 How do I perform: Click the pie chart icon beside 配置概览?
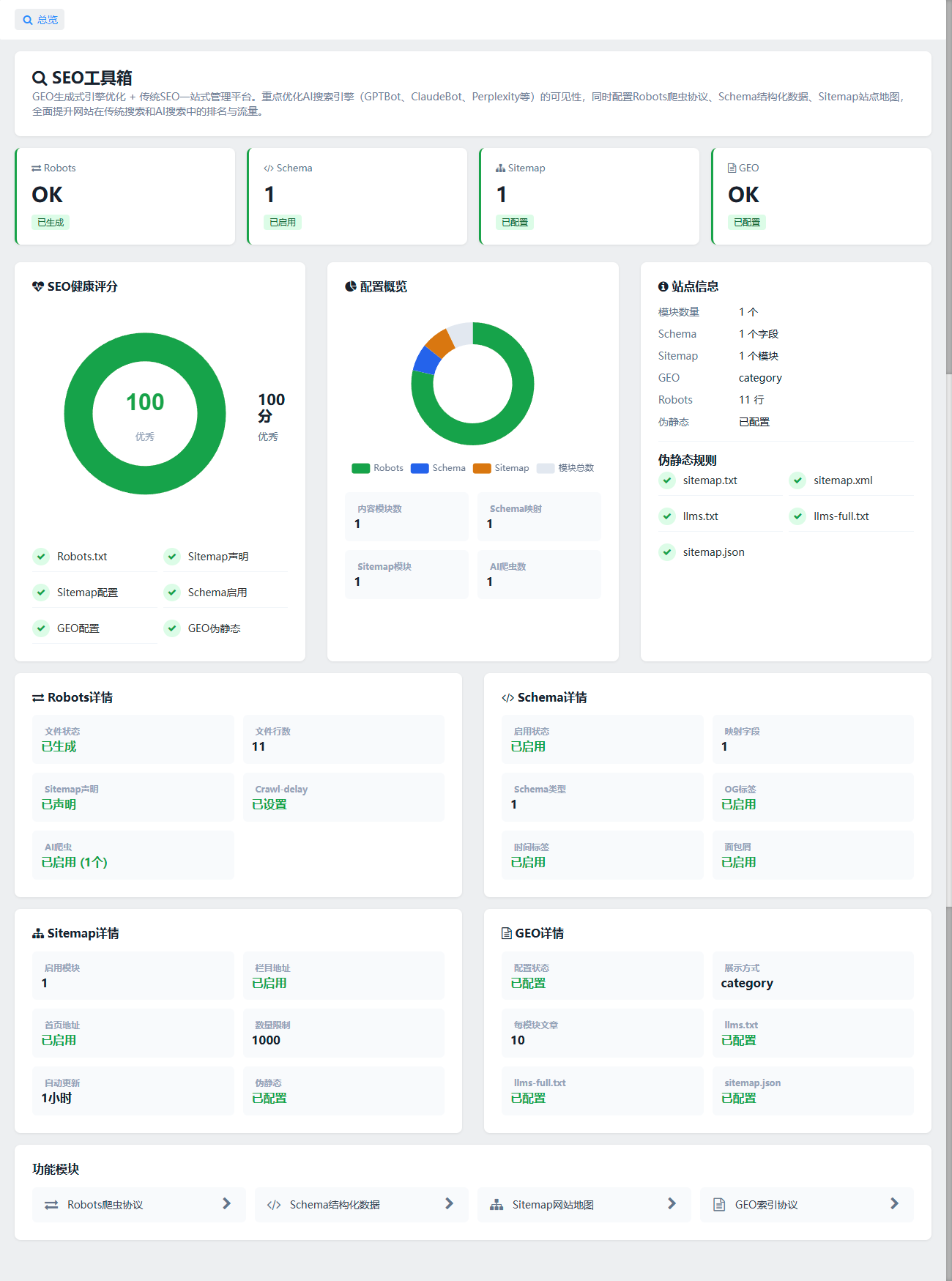pos(351,286)
